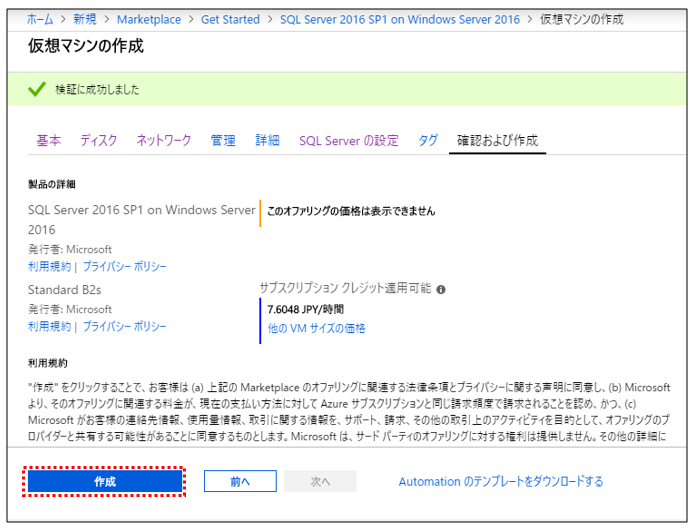Viewport: 694px width, 529px height.
Task: Click the 検証に成功しました message
Action: point(97,89)
